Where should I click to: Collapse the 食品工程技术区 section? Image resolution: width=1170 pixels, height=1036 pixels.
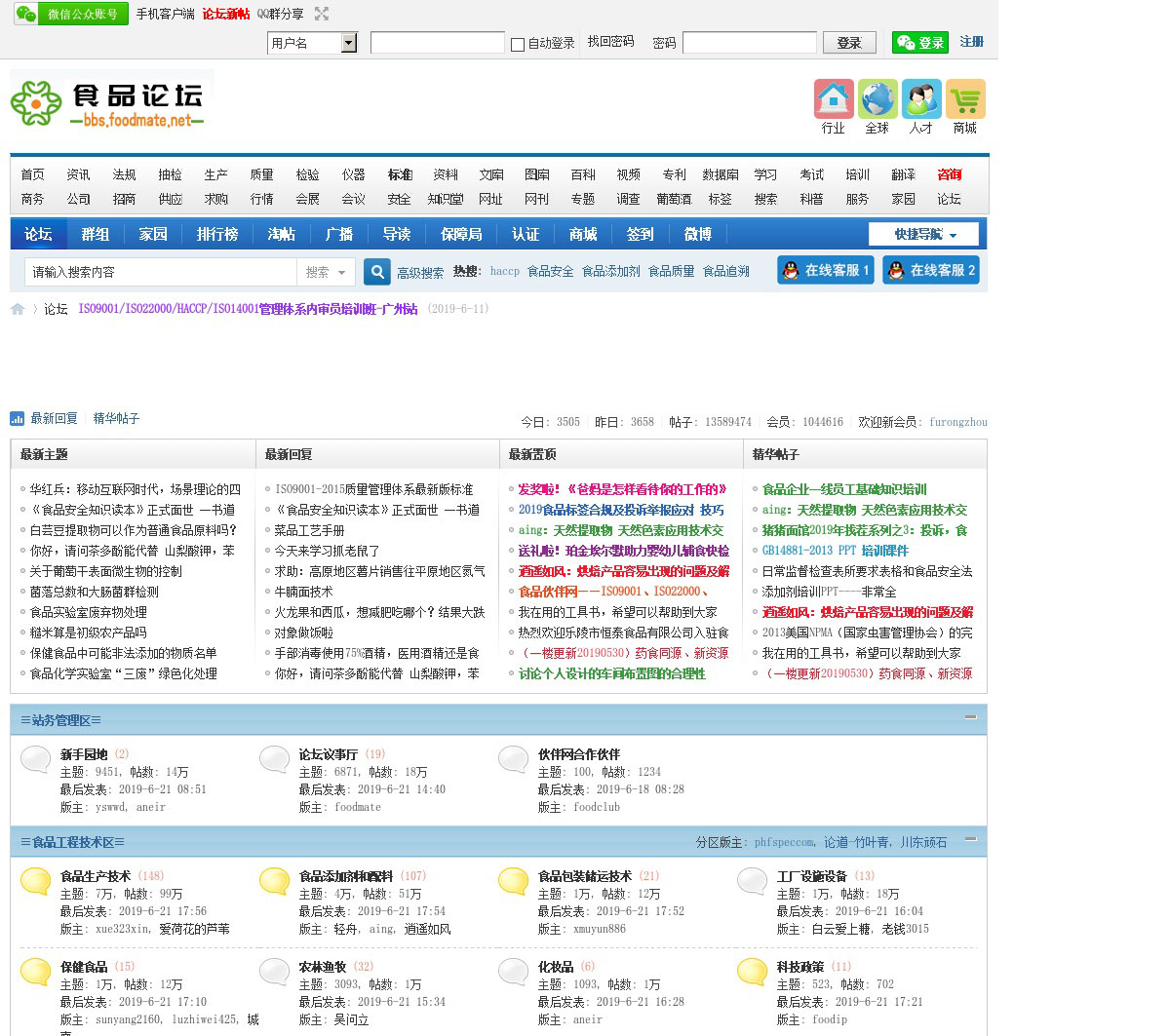pos(970,838)
